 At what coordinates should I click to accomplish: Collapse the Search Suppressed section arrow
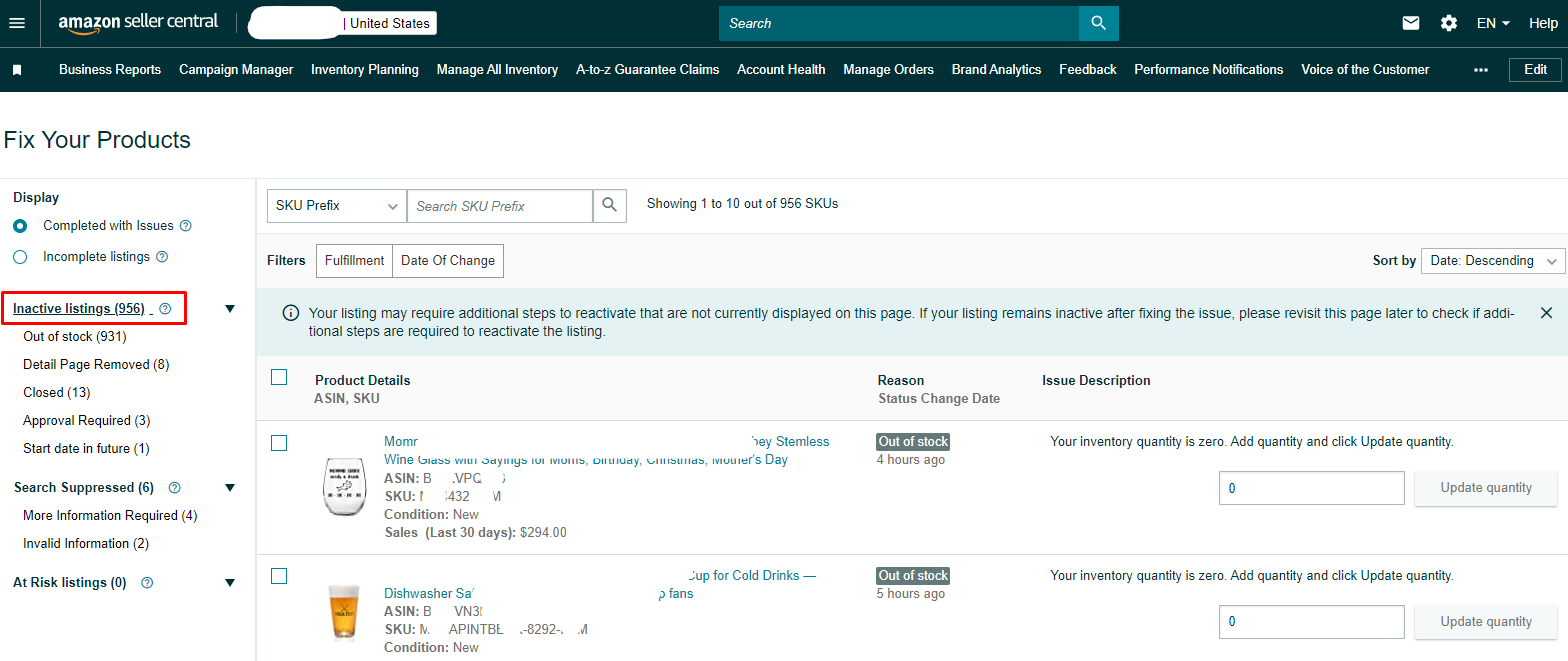pos(230,488)
